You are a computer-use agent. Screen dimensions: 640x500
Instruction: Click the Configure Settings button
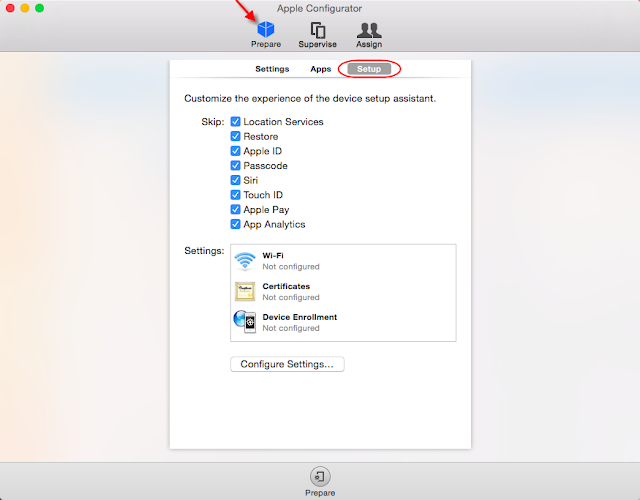[x=287, y=364]
